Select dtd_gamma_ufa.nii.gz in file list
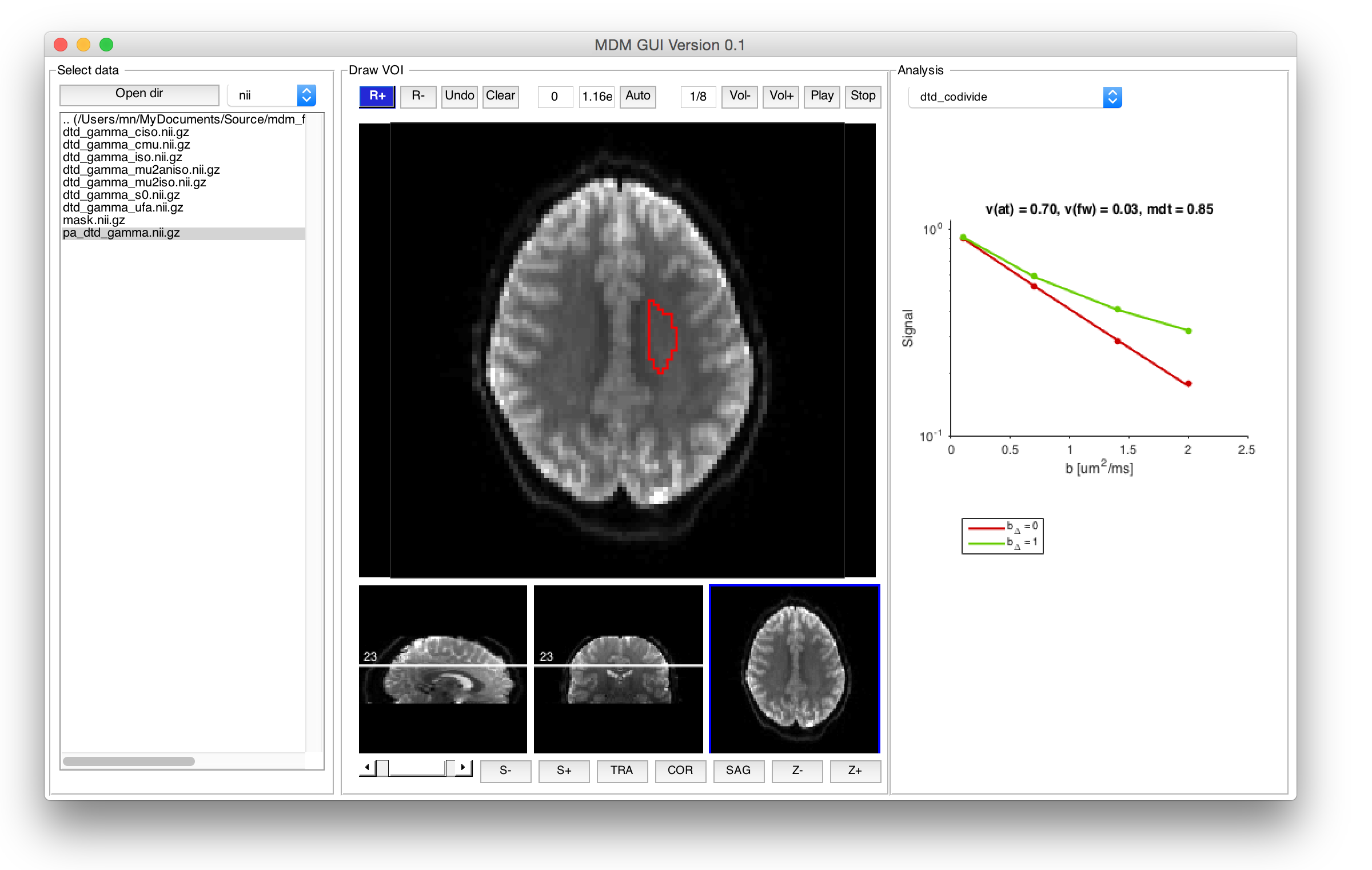 point(123,207)
